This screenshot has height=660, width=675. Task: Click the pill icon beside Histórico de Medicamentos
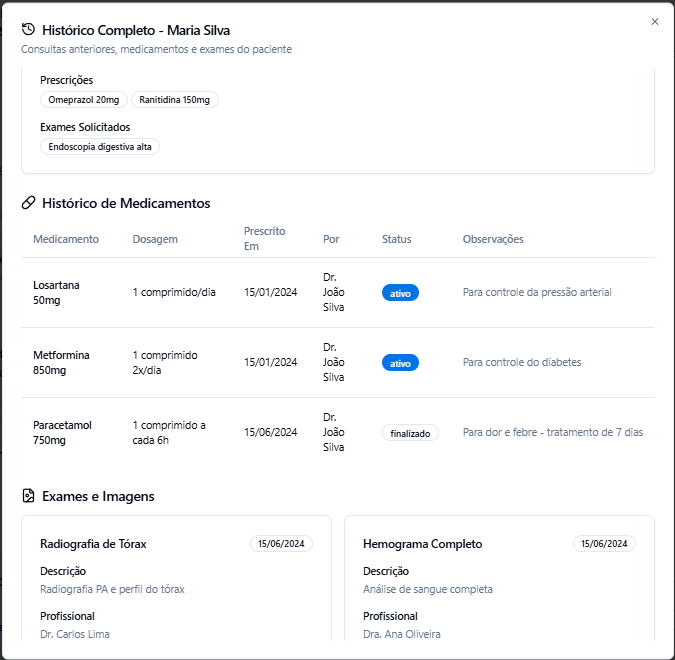28,203
